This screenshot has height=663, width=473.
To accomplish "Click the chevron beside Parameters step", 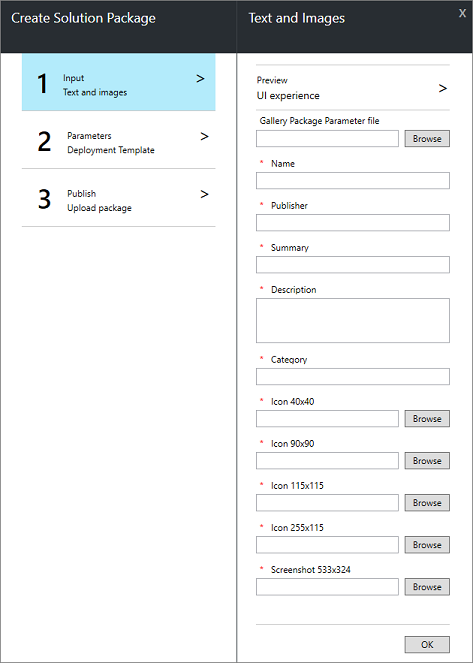I will click(205, 137).
